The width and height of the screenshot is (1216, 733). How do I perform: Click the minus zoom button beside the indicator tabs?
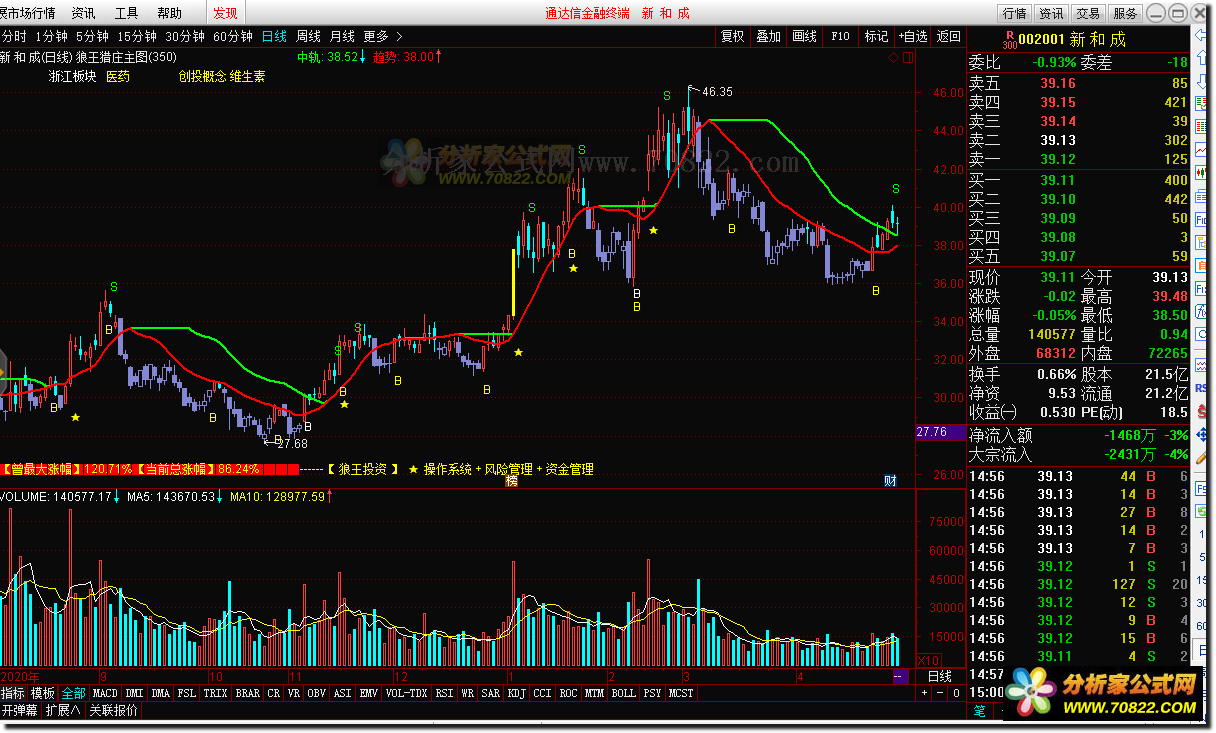pyautogui.click(x=939, y=693)
